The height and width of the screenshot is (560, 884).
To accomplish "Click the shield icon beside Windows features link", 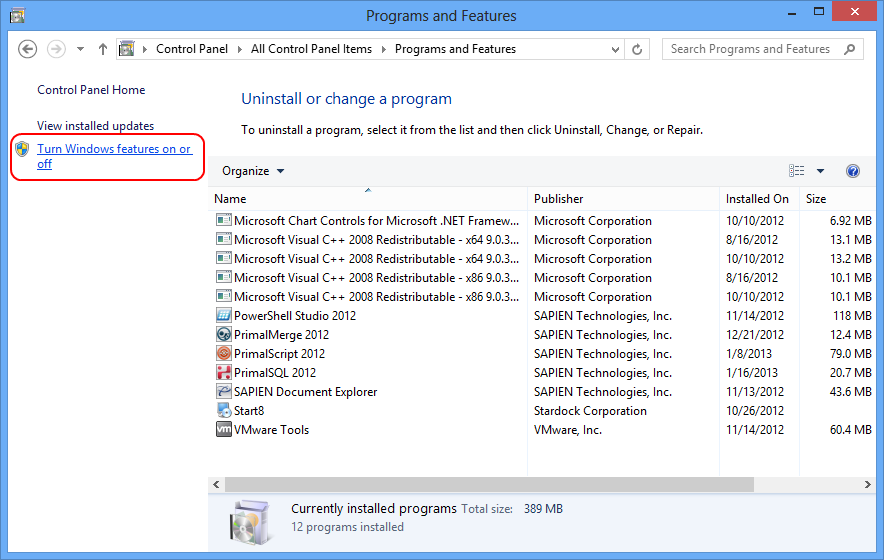I will (x=22, y=149).
